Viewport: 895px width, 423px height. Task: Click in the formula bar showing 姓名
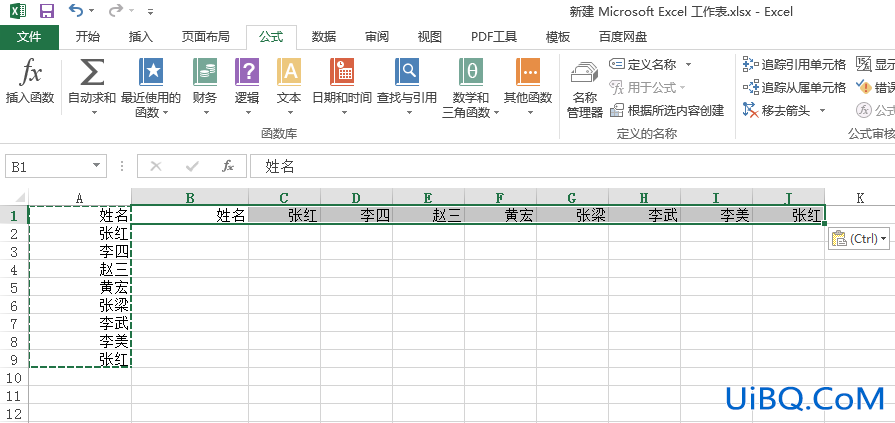[x=572, y=166]
